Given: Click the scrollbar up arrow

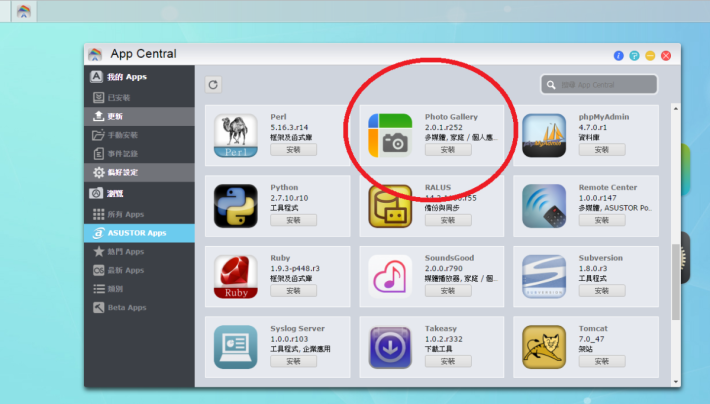Looking at the screenshot, I should pyautogui.click(x=676, y=109).
